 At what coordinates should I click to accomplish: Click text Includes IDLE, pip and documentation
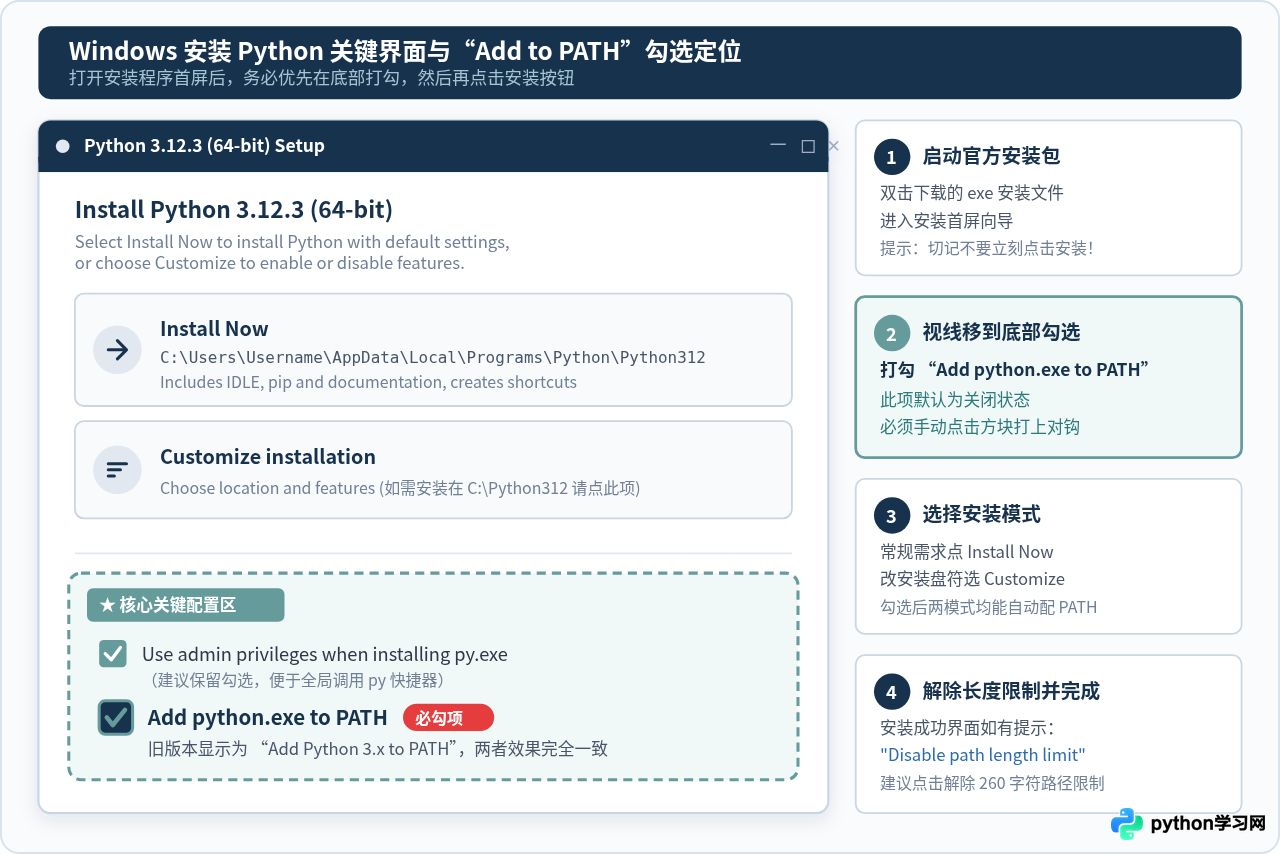pyautogui.click(x=368, y=382)
